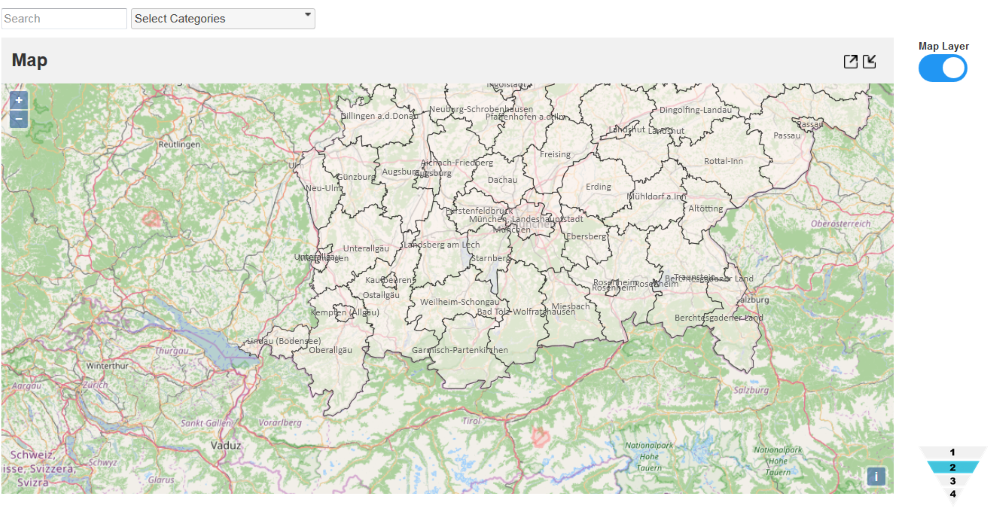
Task: Select level 4 in the funnel
Action: point(952,494)
